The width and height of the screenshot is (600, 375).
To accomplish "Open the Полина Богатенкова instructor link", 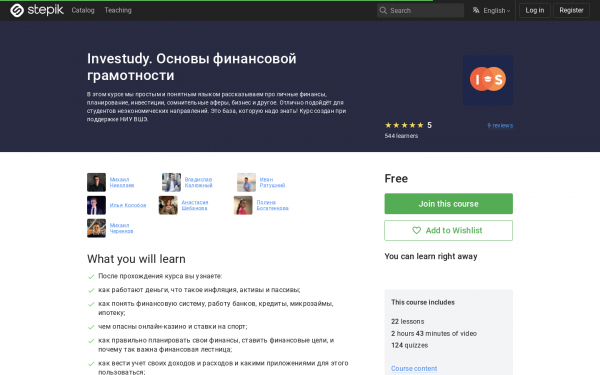I will pyautogui.click(x=272, y=205).
